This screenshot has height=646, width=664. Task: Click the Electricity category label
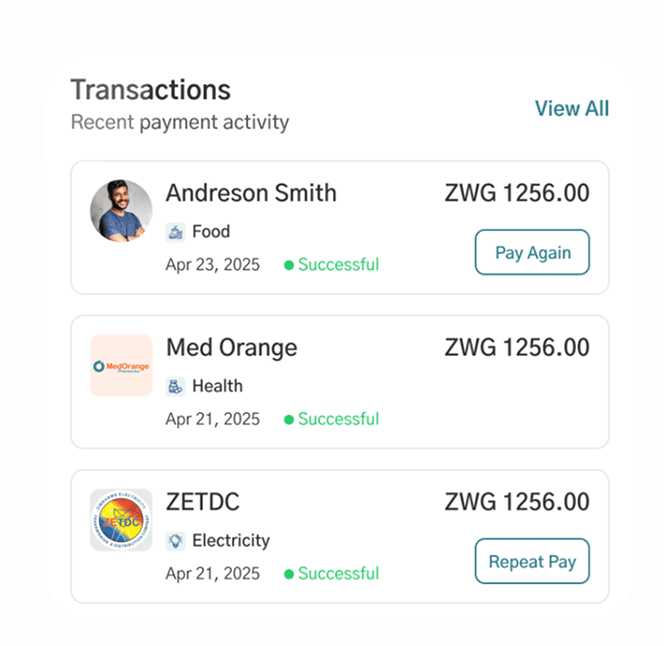point(231,541)
